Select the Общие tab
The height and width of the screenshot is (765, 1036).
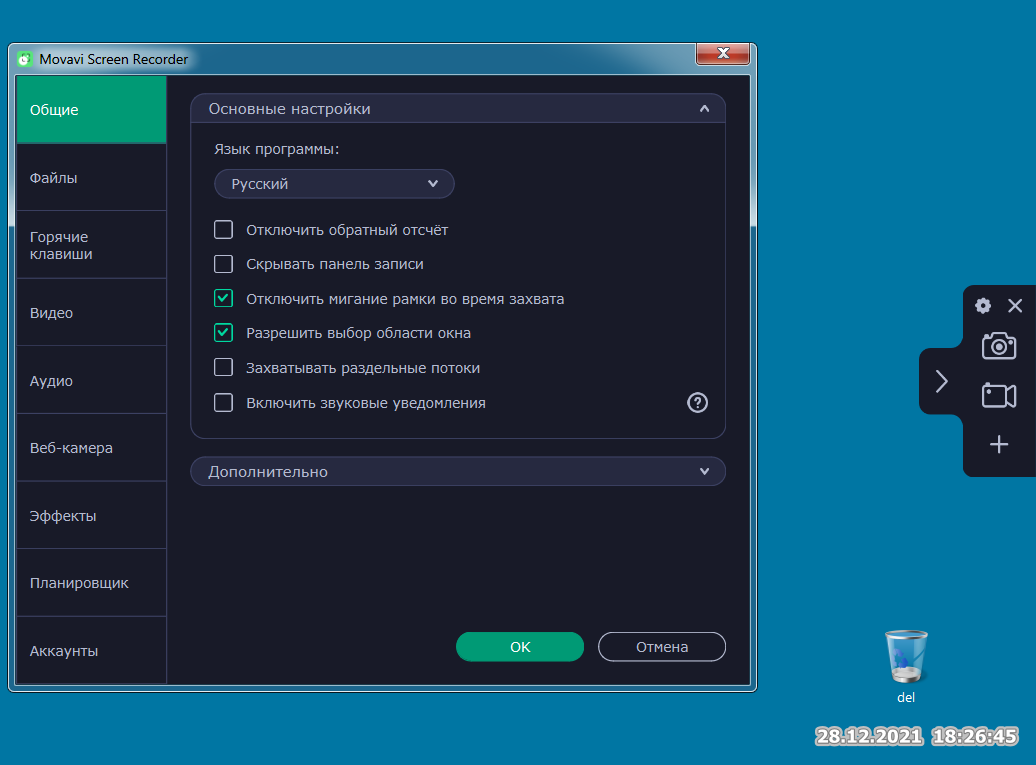point(91,110)
